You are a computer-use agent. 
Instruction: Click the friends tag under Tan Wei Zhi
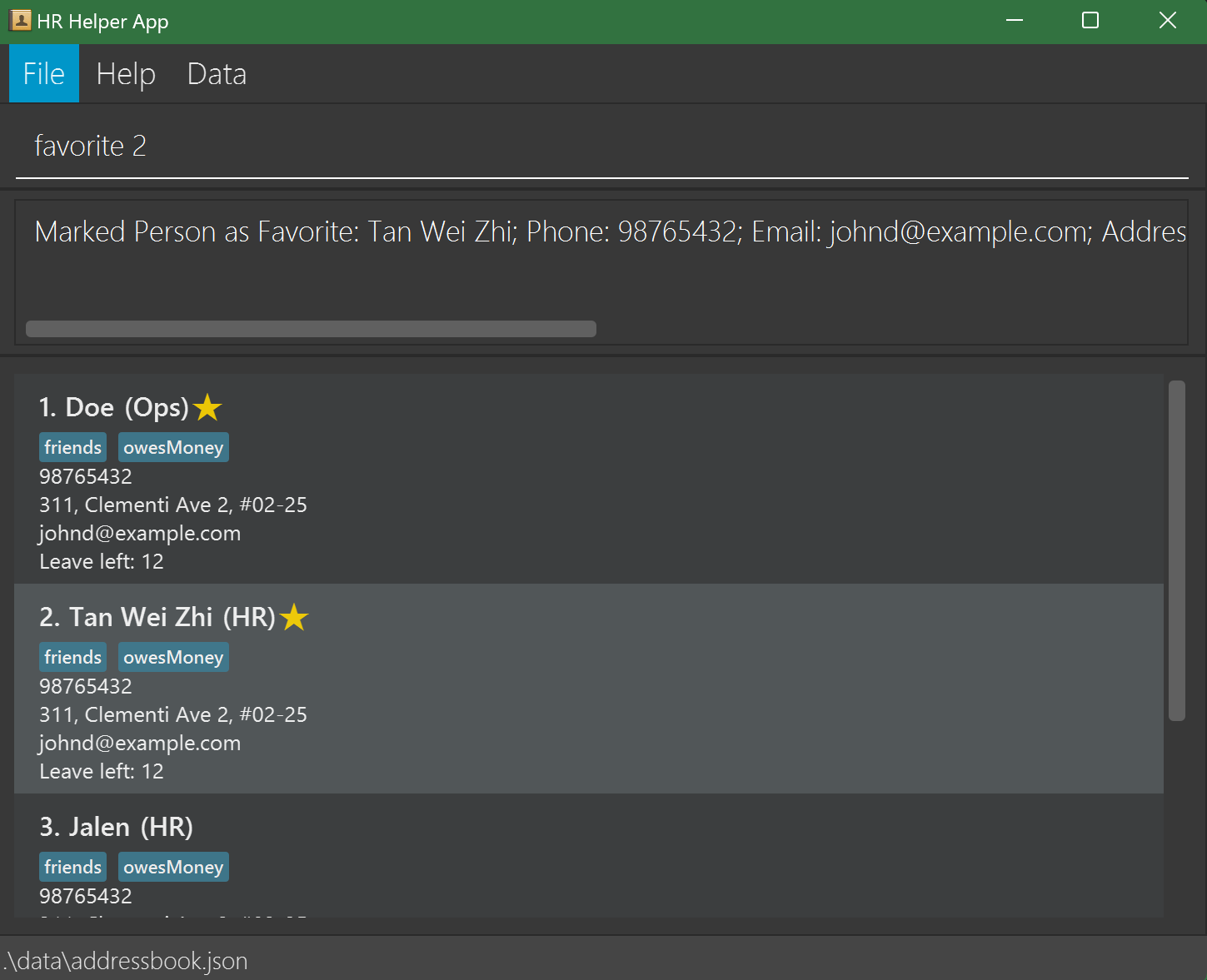72,658
